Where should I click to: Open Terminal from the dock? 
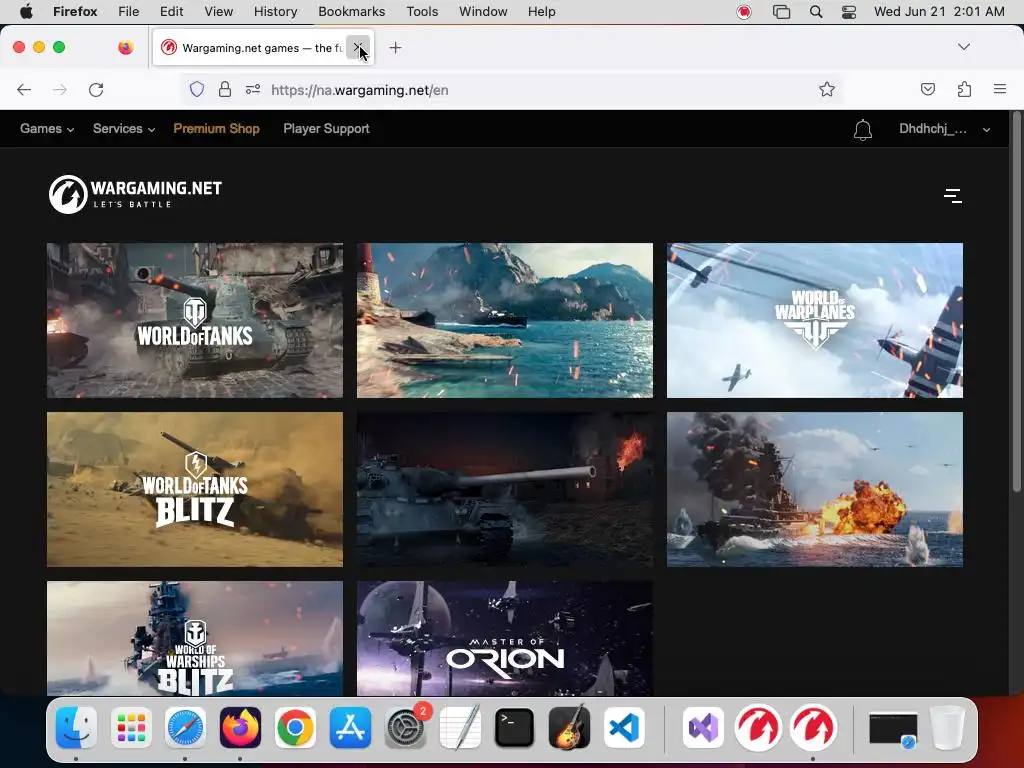click(515, 727)
